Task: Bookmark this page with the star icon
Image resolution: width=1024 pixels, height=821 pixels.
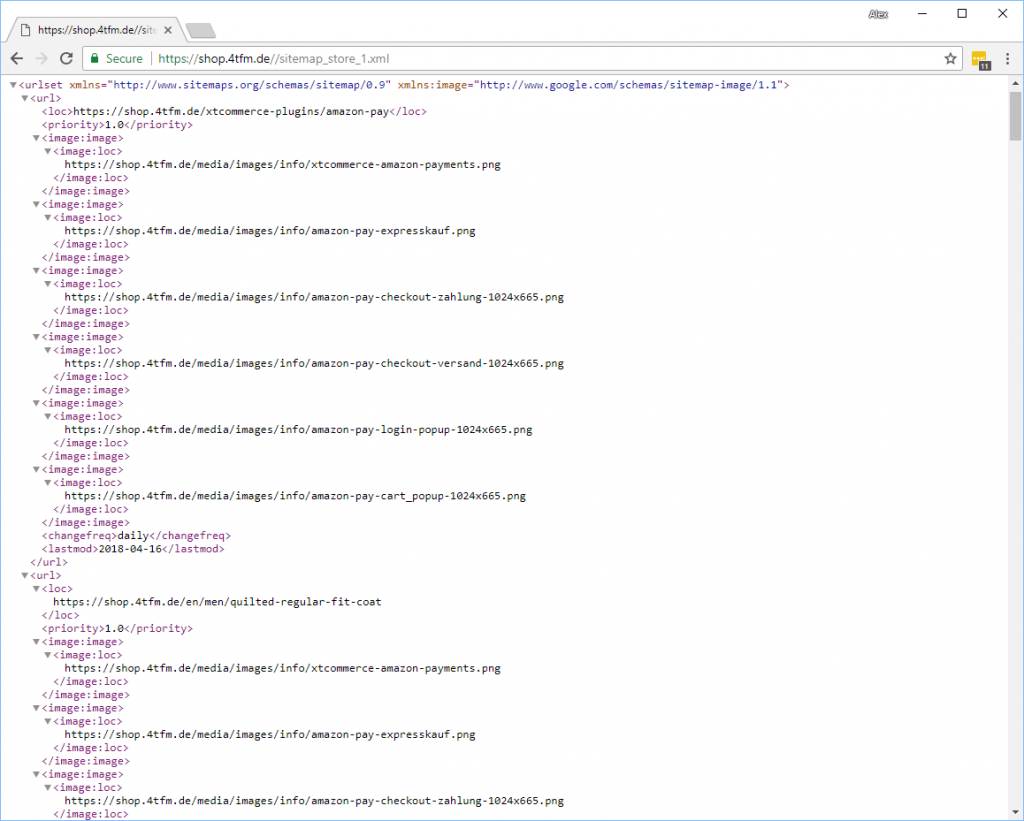Action: pos(950,59)
